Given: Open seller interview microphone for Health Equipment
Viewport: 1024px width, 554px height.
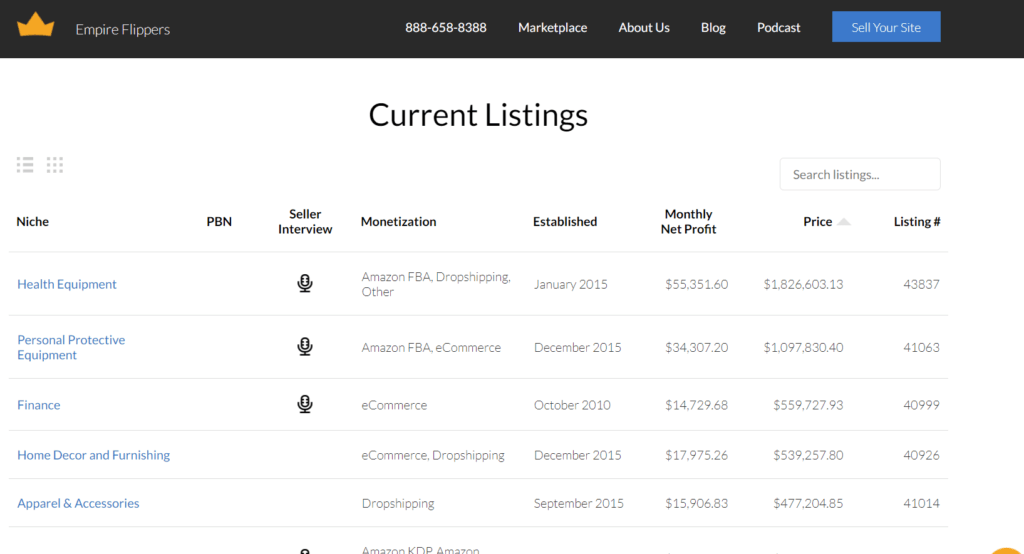Looking at the screenshot, I should point(304,283).
